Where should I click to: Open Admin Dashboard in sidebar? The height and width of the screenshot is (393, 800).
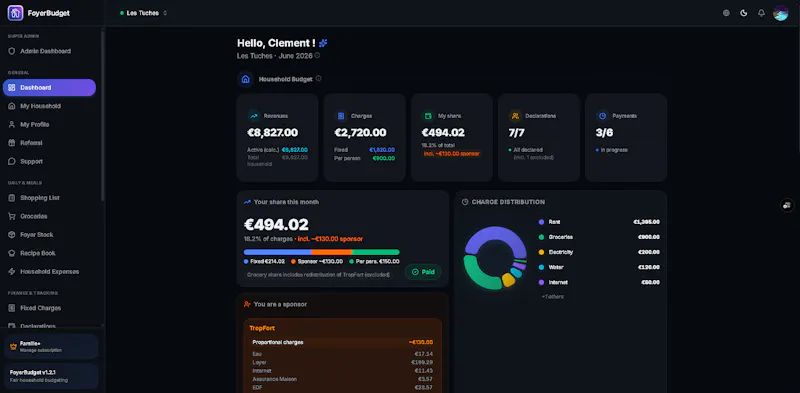click(x=49, y=51)
